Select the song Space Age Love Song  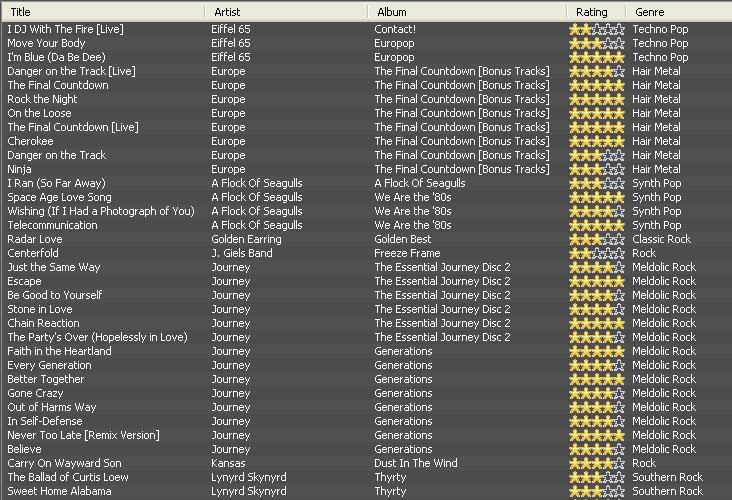pos(59,197)
